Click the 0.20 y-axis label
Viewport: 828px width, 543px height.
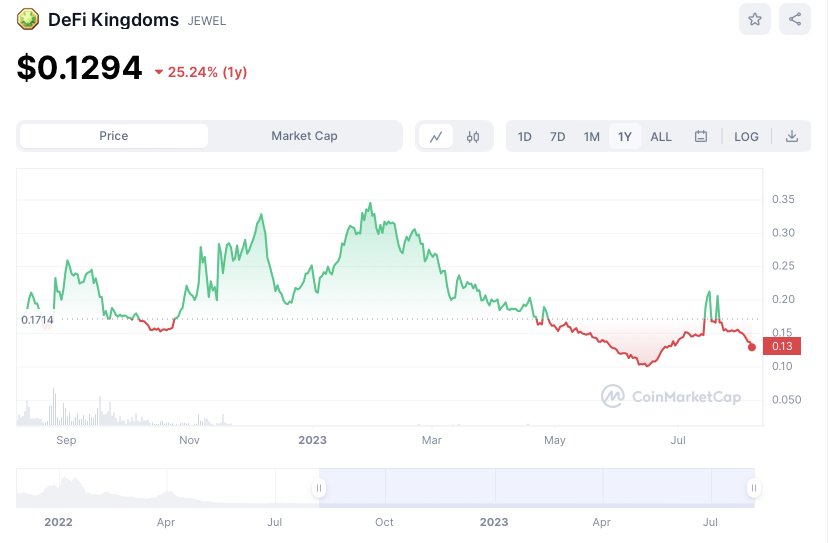(x=783, y=299)
